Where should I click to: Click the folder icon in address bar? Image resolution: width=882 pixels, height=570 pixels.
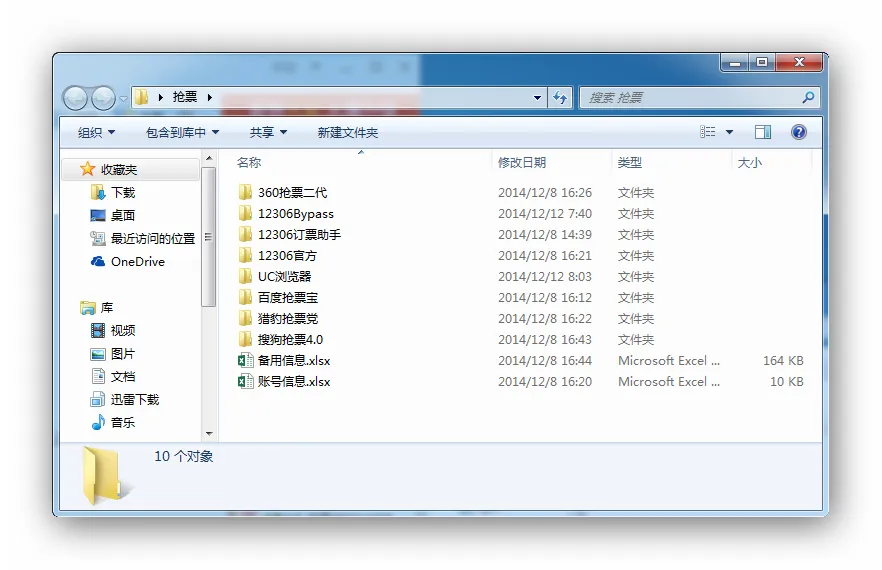142,97
